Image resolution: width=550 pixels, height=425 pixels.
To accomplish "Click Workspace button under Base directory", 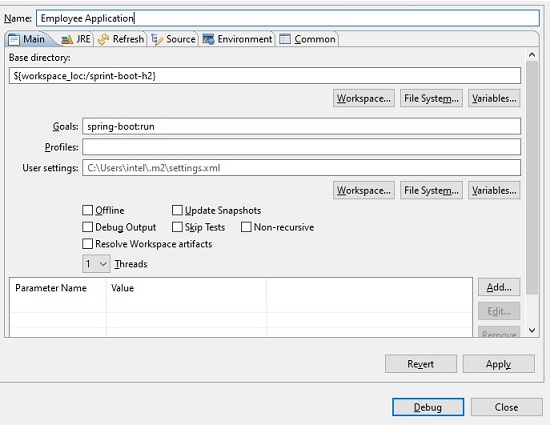I will click(x=364, y=99).
